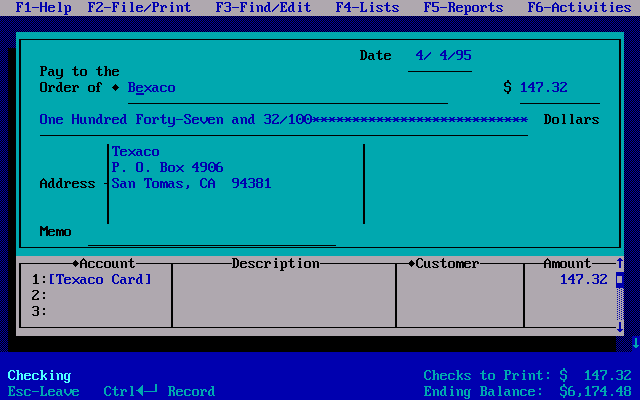
Task: Select the written amount line One Hundred Forty-Seven
Action: 283,120
